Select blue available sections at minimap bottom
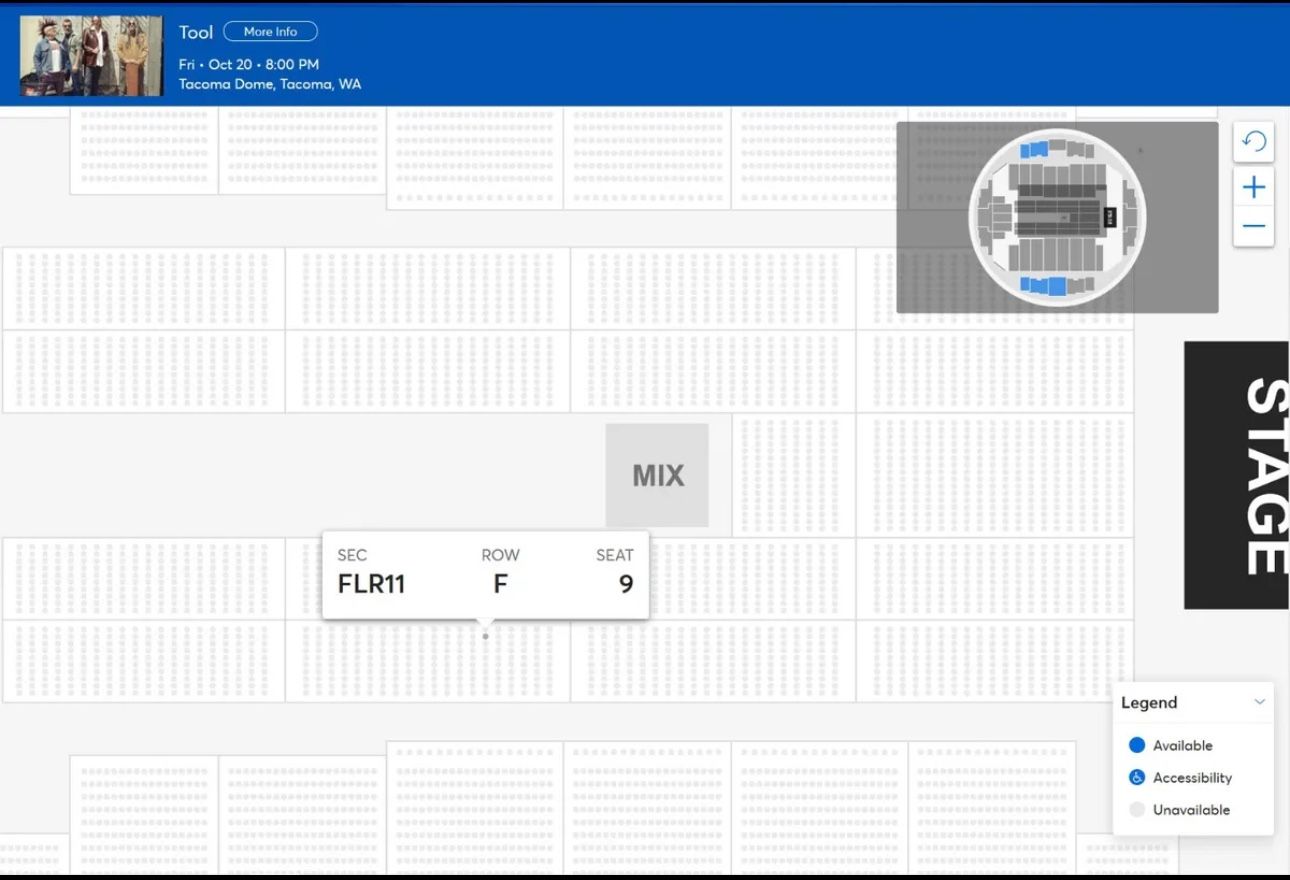The height and width of the screenshot is (880, 1290). pos(1044,286)
